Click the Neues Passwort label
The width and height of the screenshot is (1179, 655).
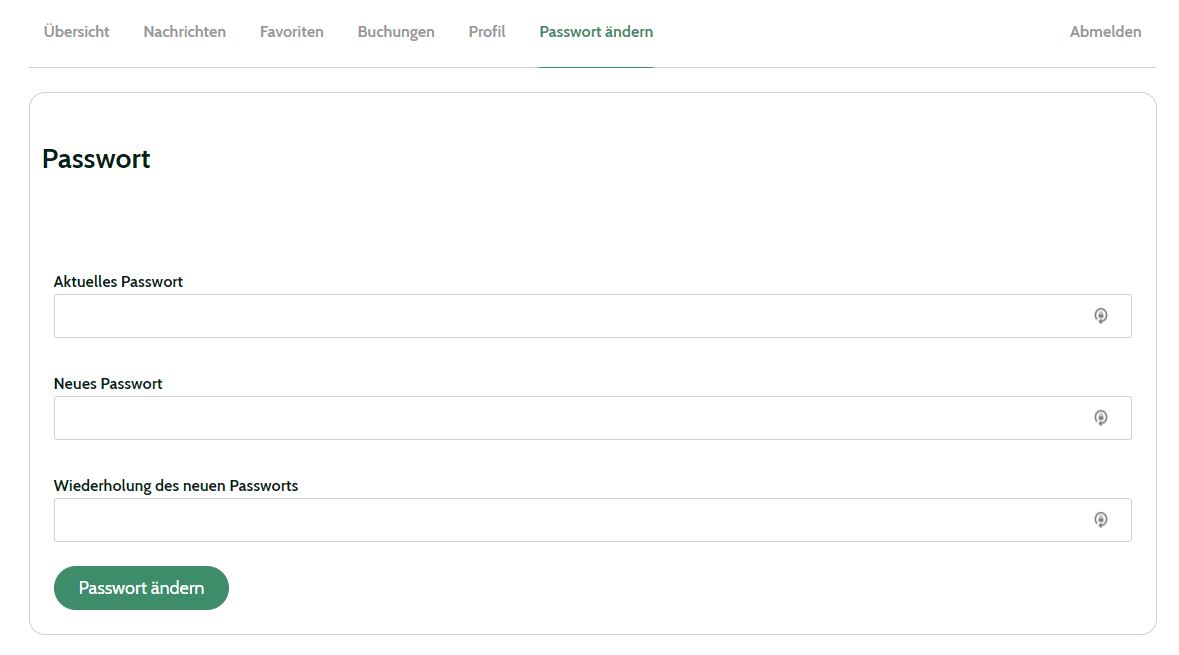point(108,384)
